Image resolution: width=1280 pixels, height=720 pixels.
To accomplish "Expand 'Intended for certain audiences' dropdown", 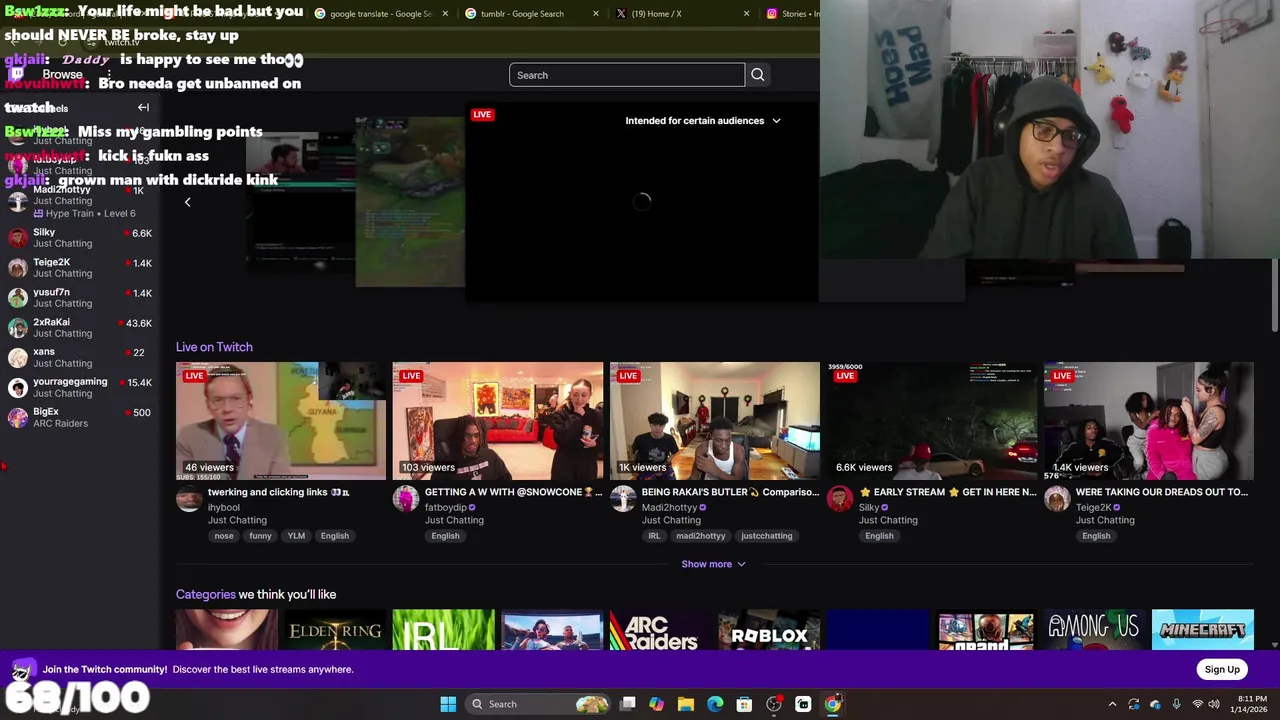I will click(x=703, y=121).
